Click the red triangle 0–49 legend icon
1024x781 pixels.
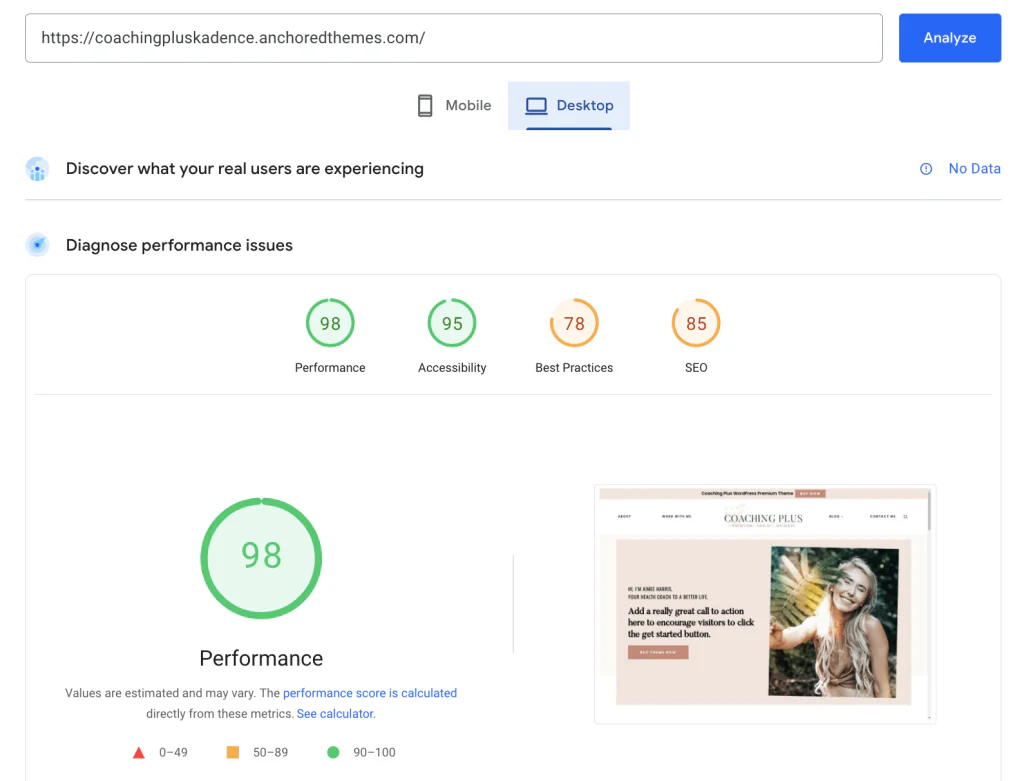138,753
